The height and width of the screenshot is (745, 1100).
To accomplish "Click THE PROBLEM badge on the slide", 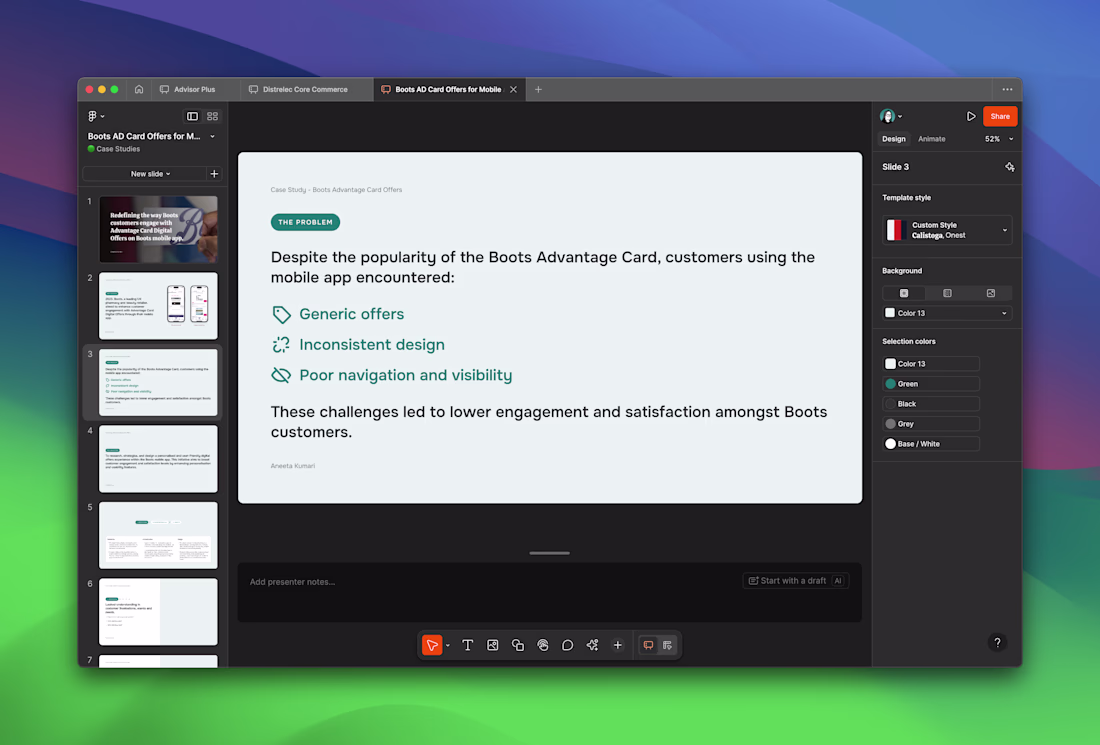I will point(305,222).
